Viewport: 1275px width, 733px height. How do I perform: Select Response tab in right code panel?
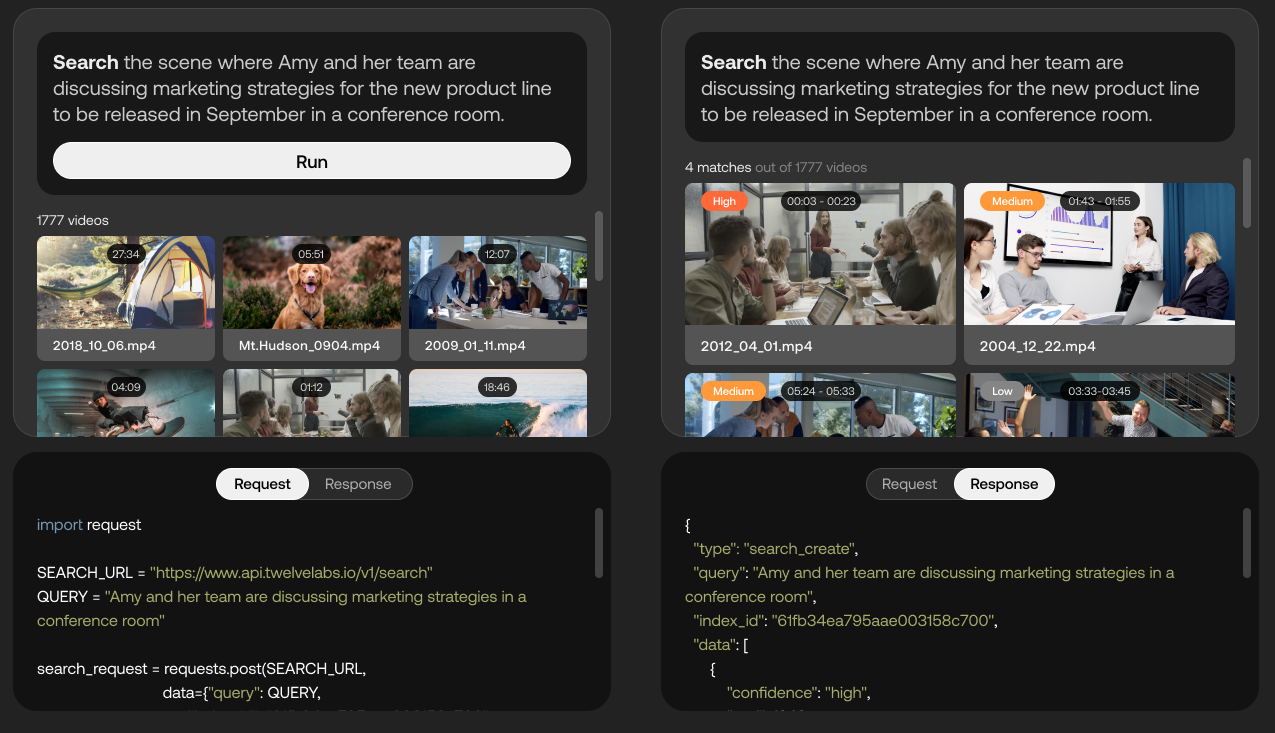coord(1004,484)
